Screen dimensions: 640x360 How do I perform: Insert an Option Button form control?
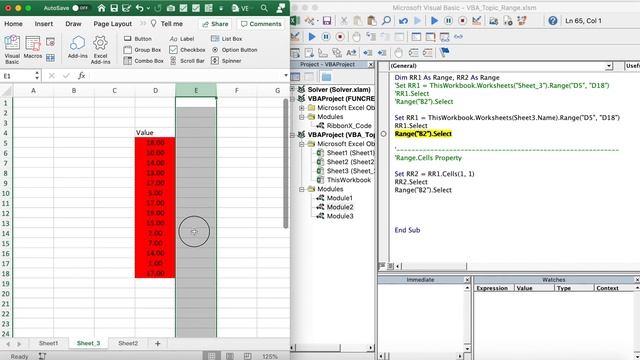coord(234,50)
